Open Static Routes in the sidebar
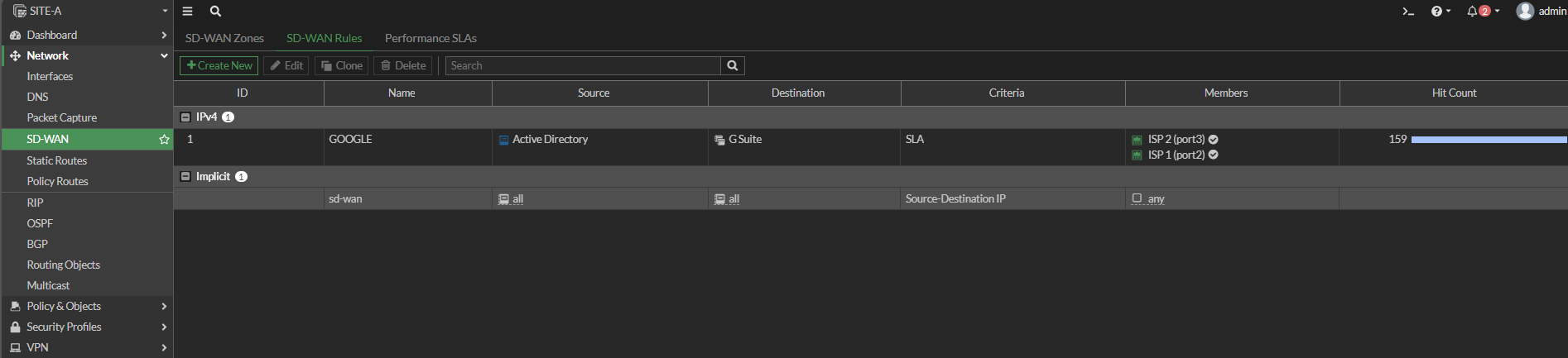The width and height of the screenshot is (1568, 358). [x=56, y=160]
